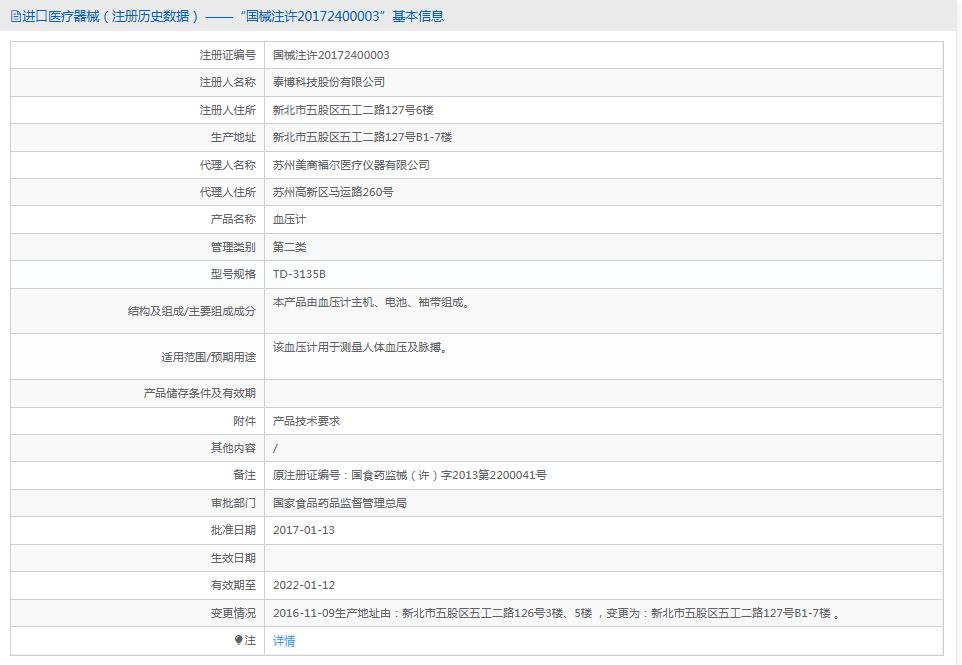The height and width of the screenshot is (665, 962).
Task: Click registrant address 新北市五股区五工二路127号6楼
Action: [x=353, y=110]
